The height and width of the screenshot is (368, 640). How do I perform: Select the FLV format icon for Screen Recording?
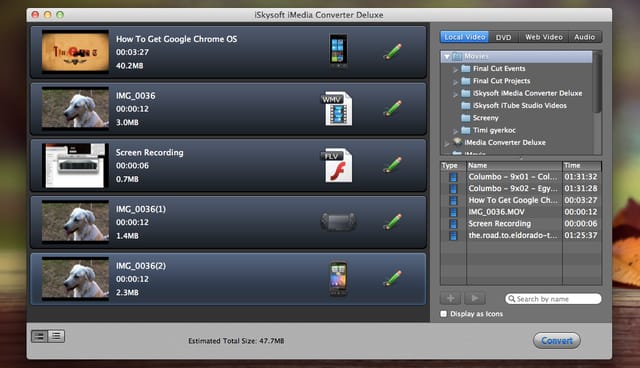point(337,165)
